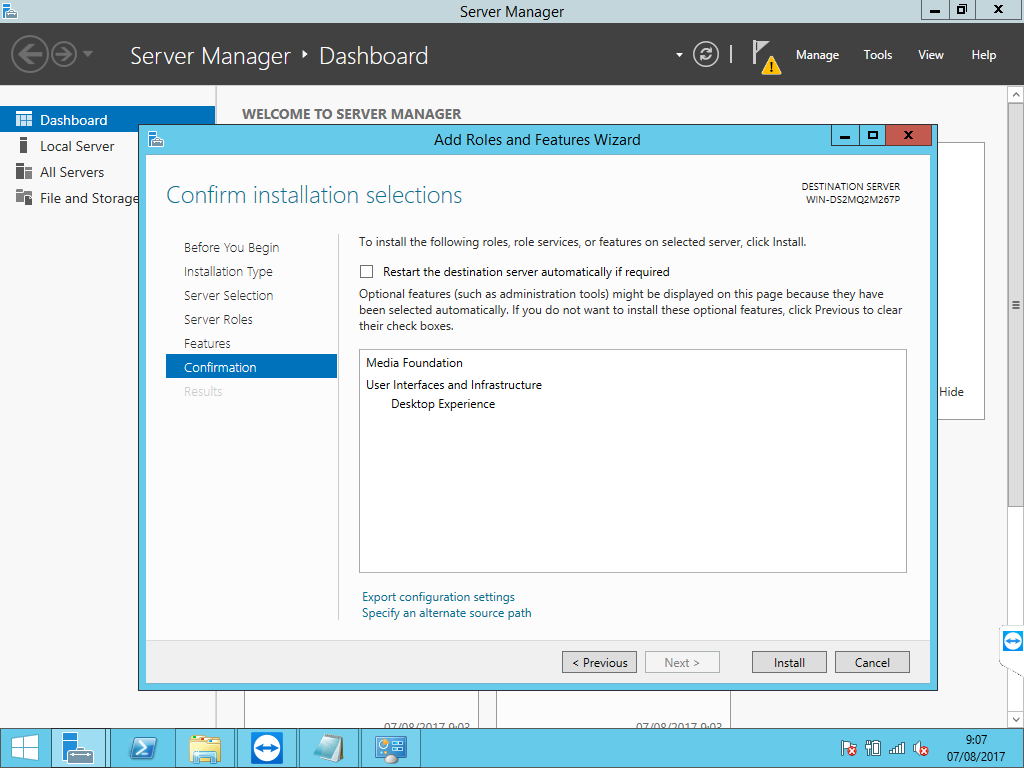Open the notifications flag with warning
1024x768 pixels.
pos(765,57)
